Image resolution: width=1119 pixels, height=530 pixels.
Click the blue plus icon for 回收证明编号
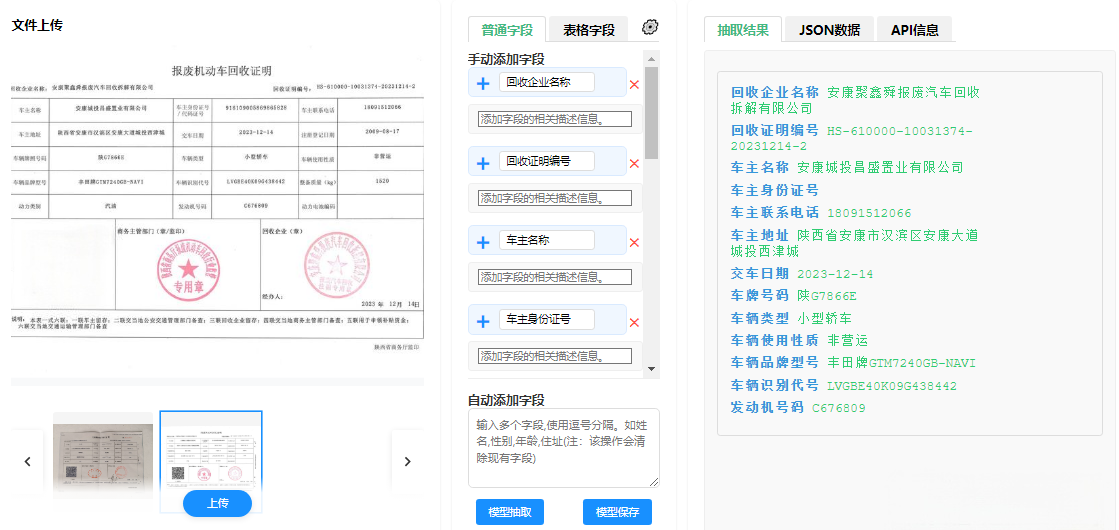tap(483, 163)
